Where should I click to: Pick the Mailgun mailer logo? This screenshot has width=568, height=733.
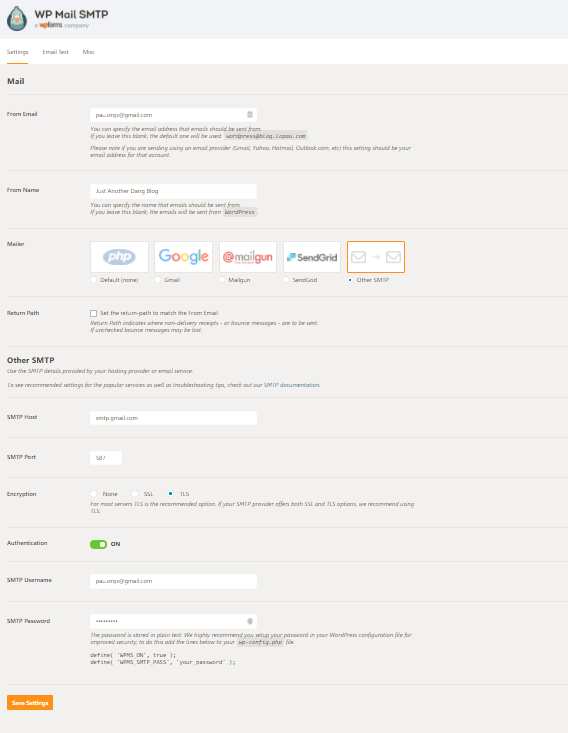(x=248, y=257)
